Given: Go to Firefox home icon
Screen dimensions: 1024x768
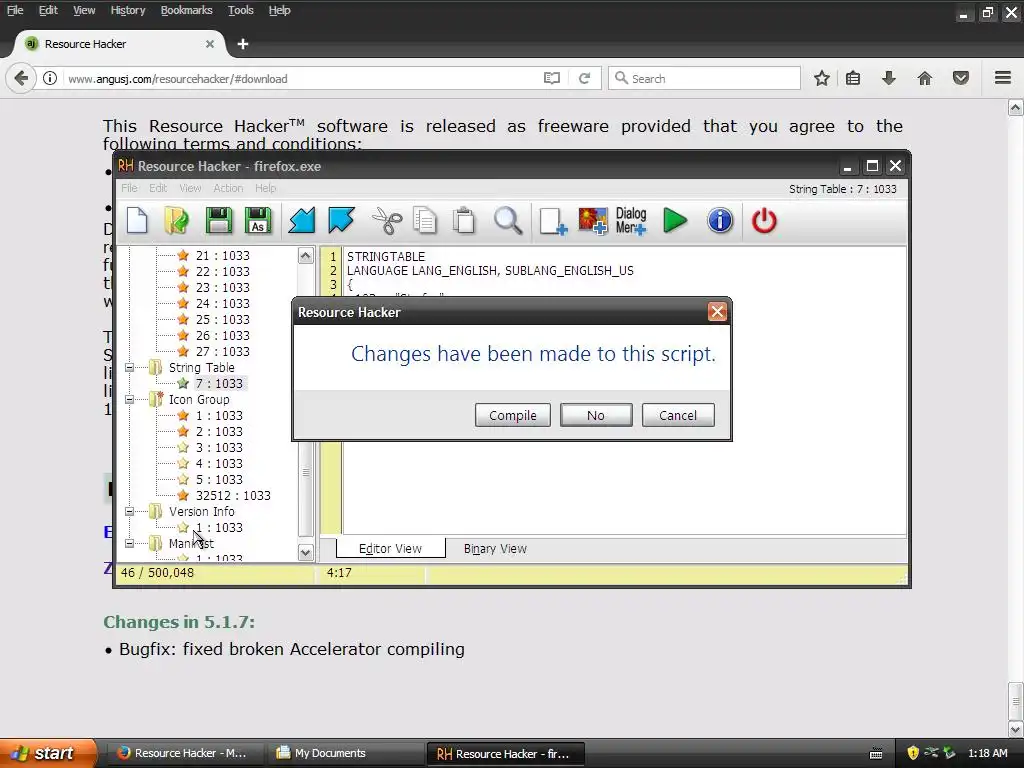Looking at the screenshot, I should (x=925, y=78).
